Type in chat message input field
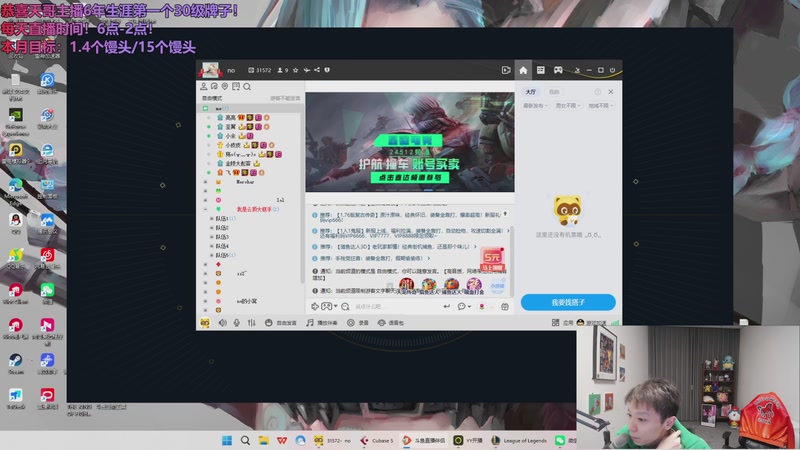The width and height of the screenshot is (800, 450). click(395, 307)
